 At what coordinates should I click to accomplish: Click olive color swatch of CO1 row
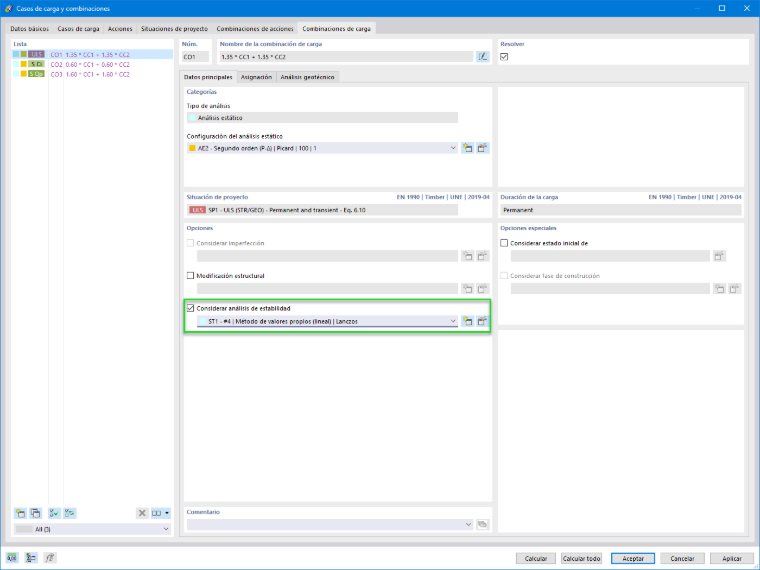pos(23,54)
